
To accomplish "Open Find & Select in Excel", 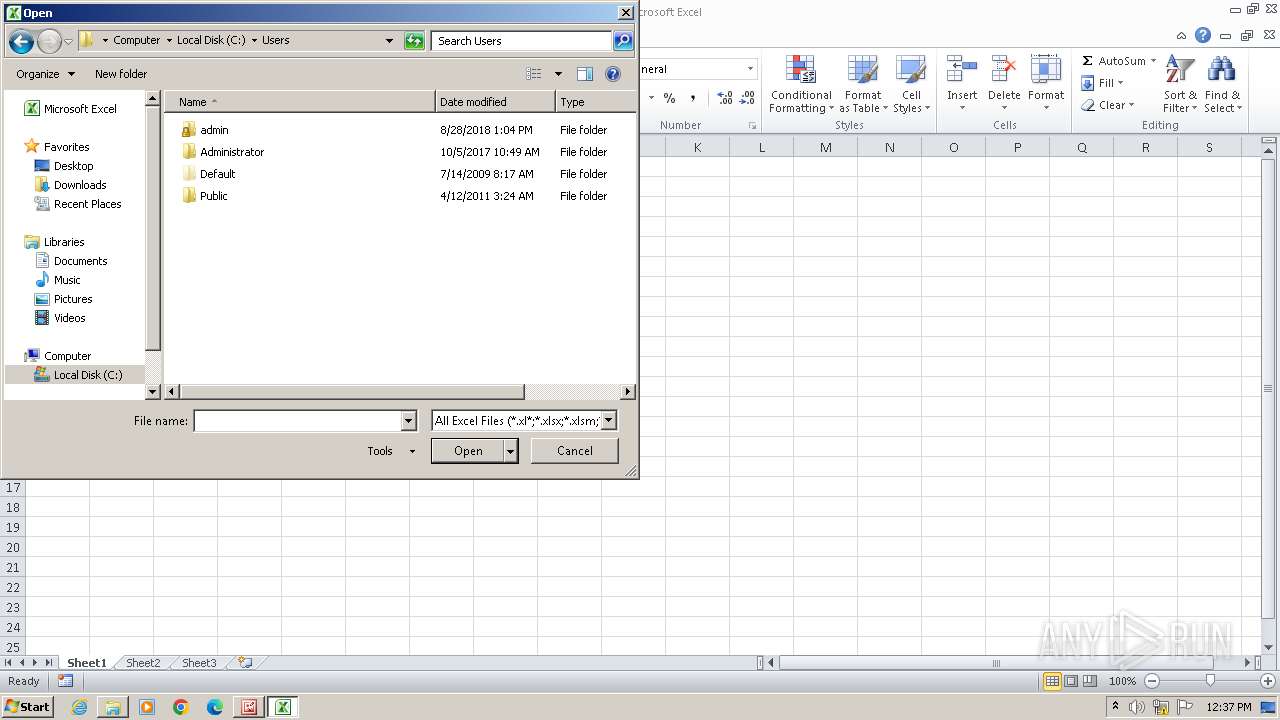I will click(x=1222, y=85).
